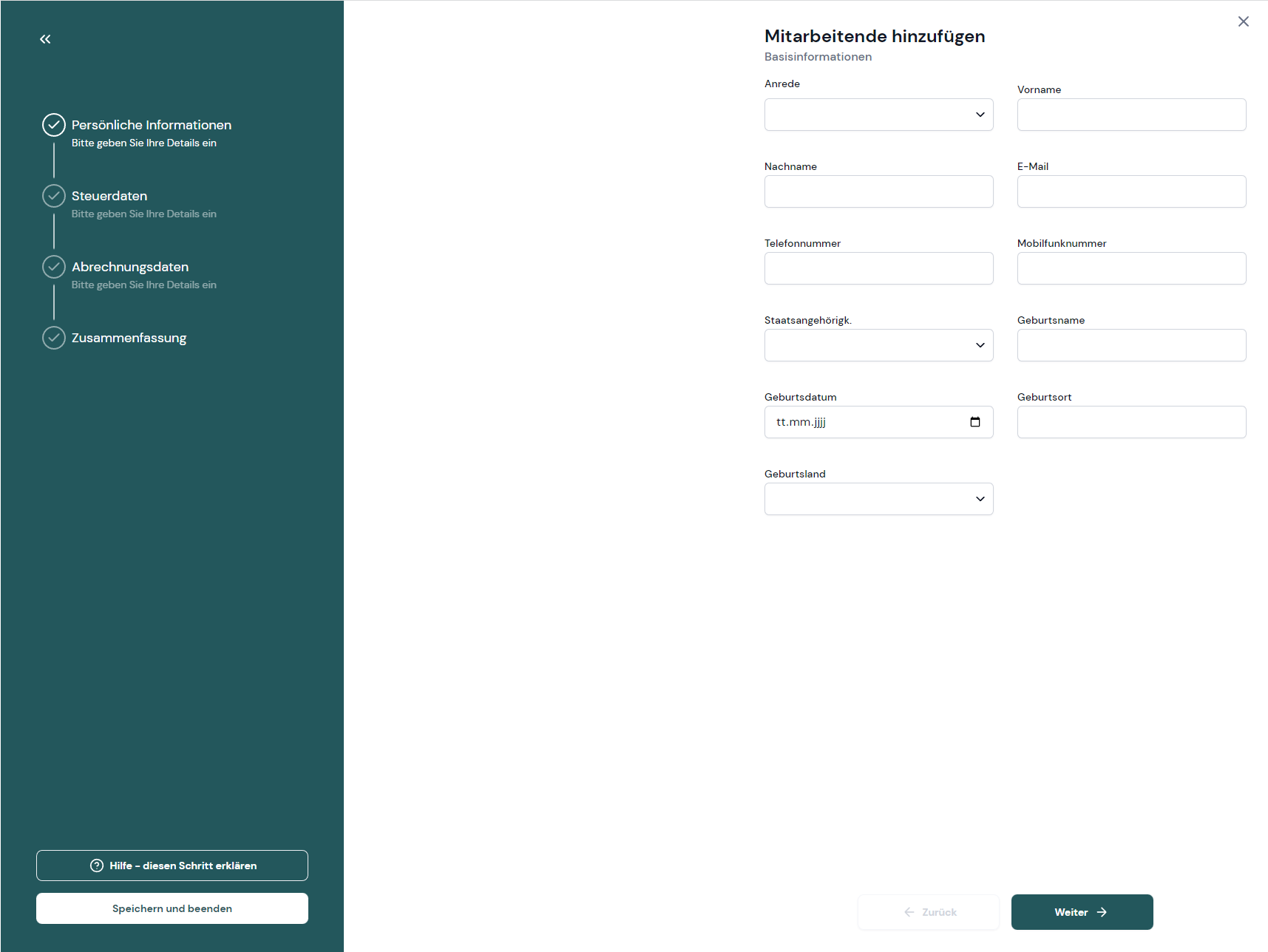Viewport: 1268px width, 952px height.
Task: Click the Abrechnungsdaten step checkmark icon
Action: click(x=54, y=267)
